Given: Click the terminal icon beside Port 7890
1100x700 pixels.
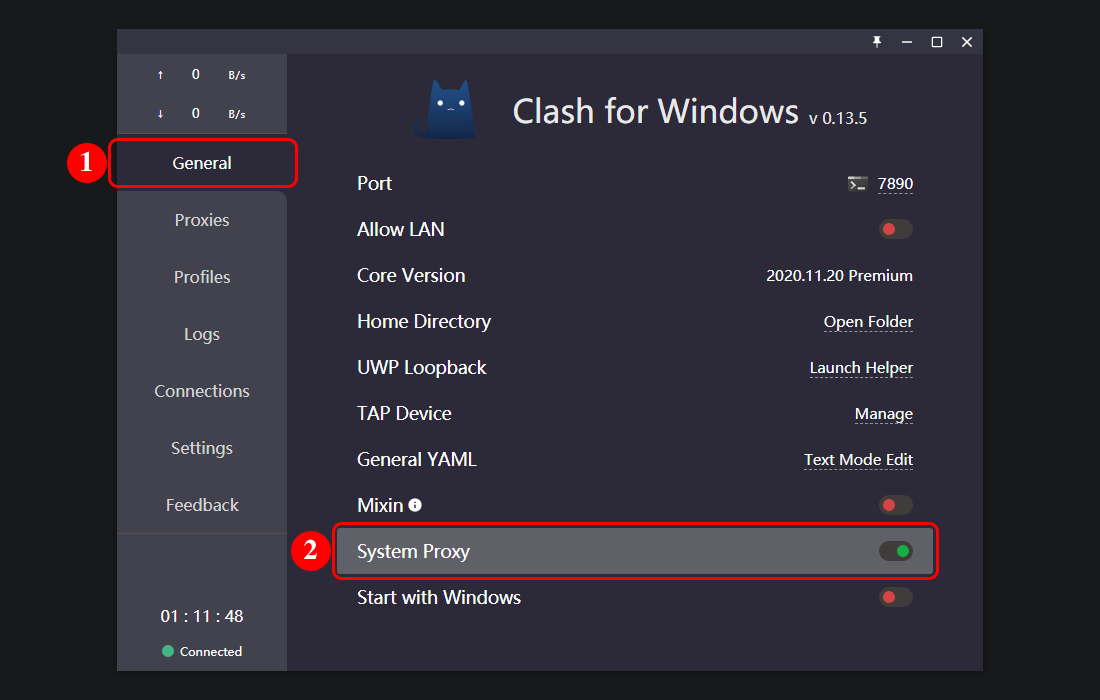Looking at the screenshot, I should (857, 184).
